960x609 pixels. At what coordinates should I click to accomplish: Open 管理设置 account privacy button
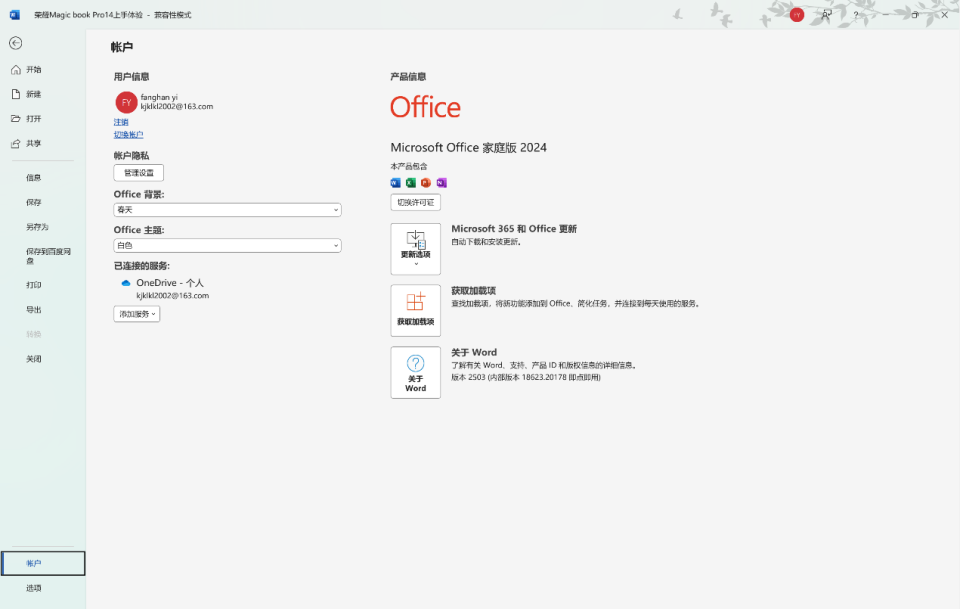[x=138, y=173]
